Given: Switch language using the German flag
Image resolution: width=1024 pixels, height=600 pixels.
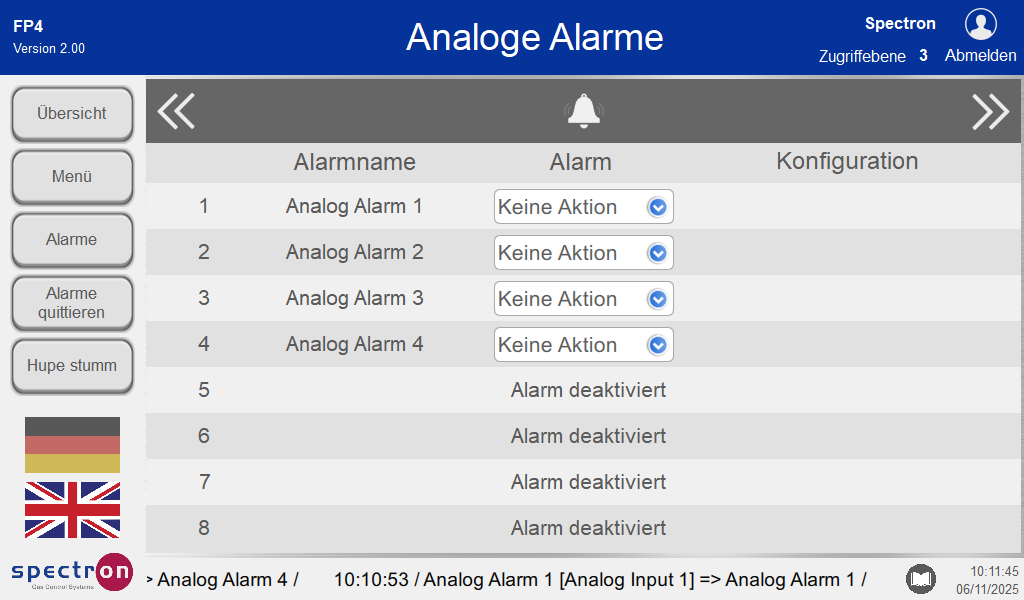Looking at the screenshot, I should 72,445.
